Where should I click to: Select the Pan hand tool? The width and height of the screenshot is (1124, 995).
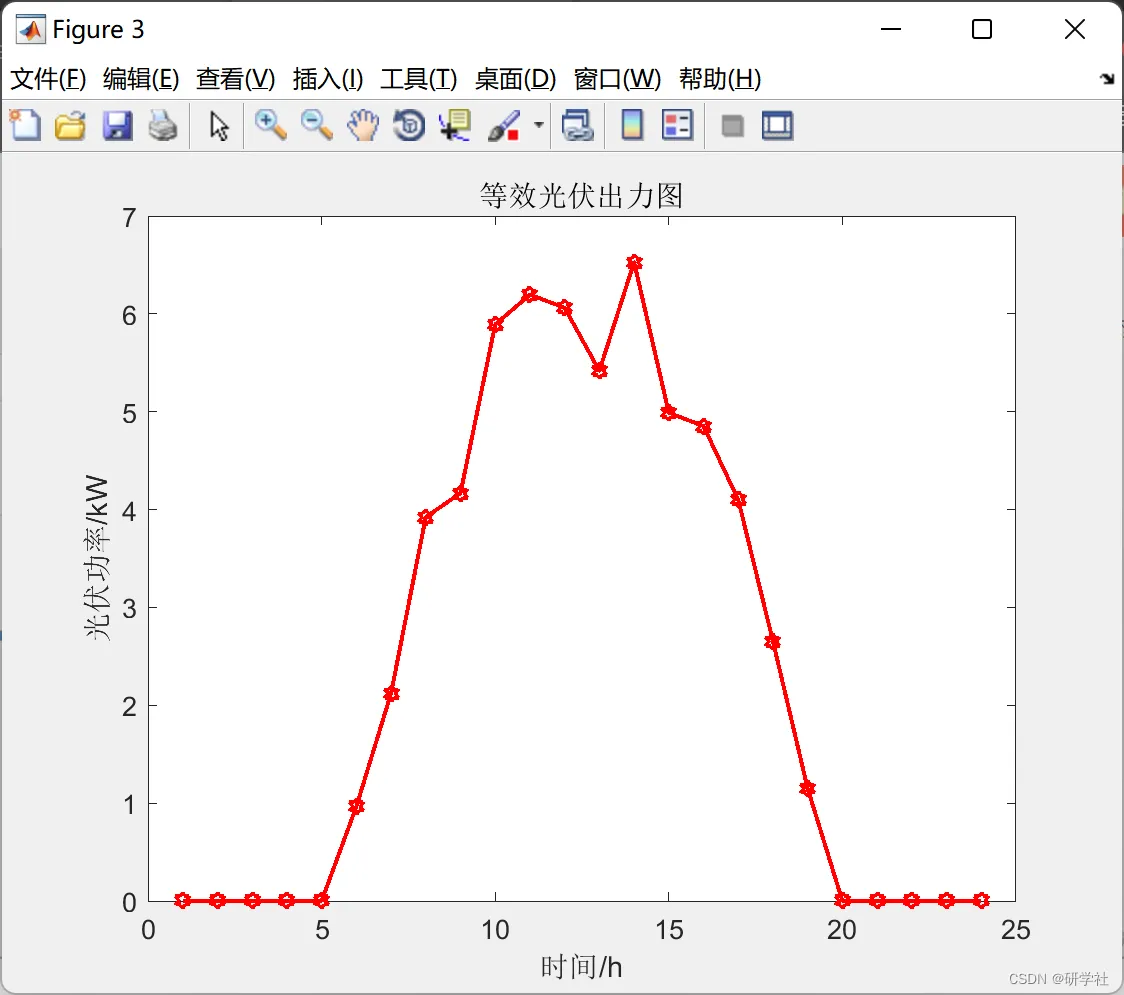tap(363, 125)
